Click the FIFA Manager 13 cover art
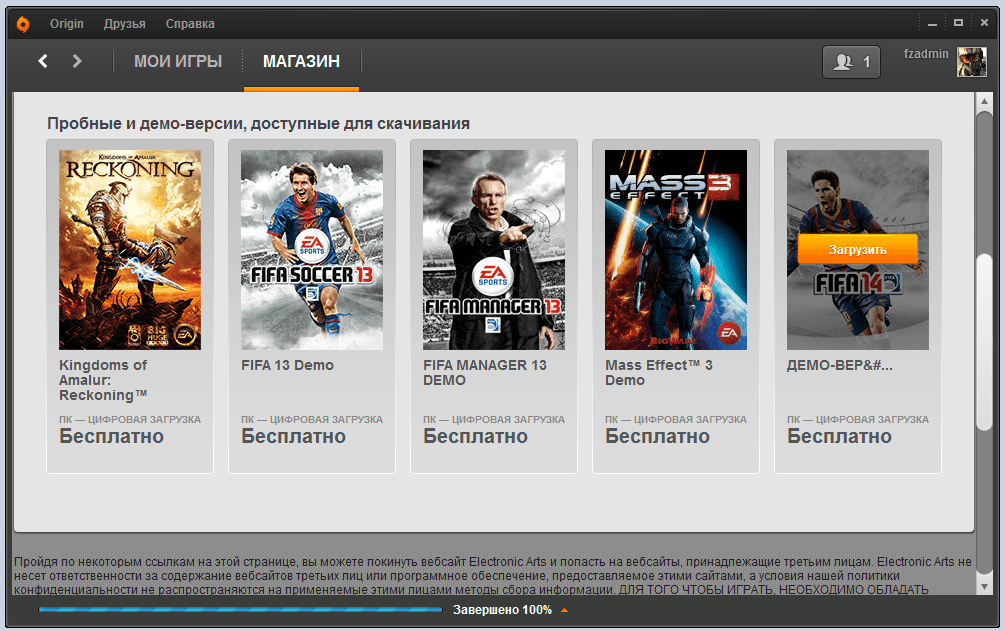 tap(494, 250)
